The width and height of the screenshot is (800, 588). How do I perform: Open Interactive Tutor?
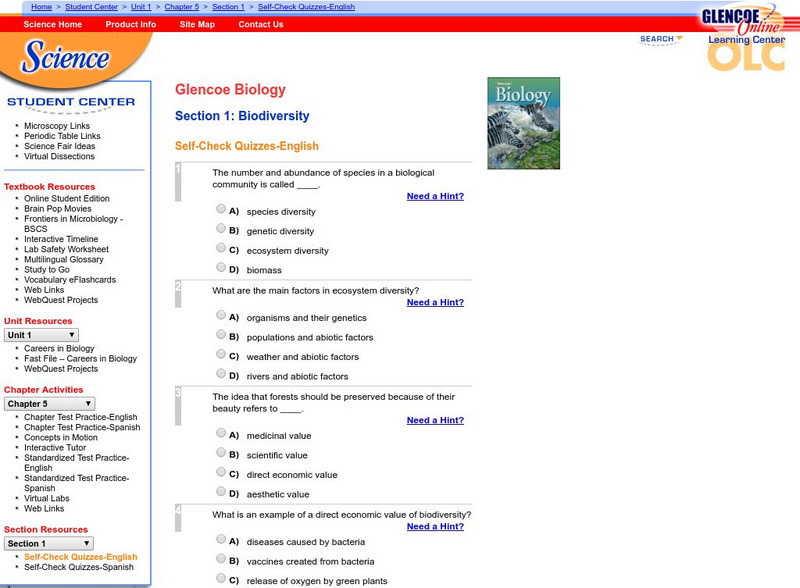tap(55, 448)
